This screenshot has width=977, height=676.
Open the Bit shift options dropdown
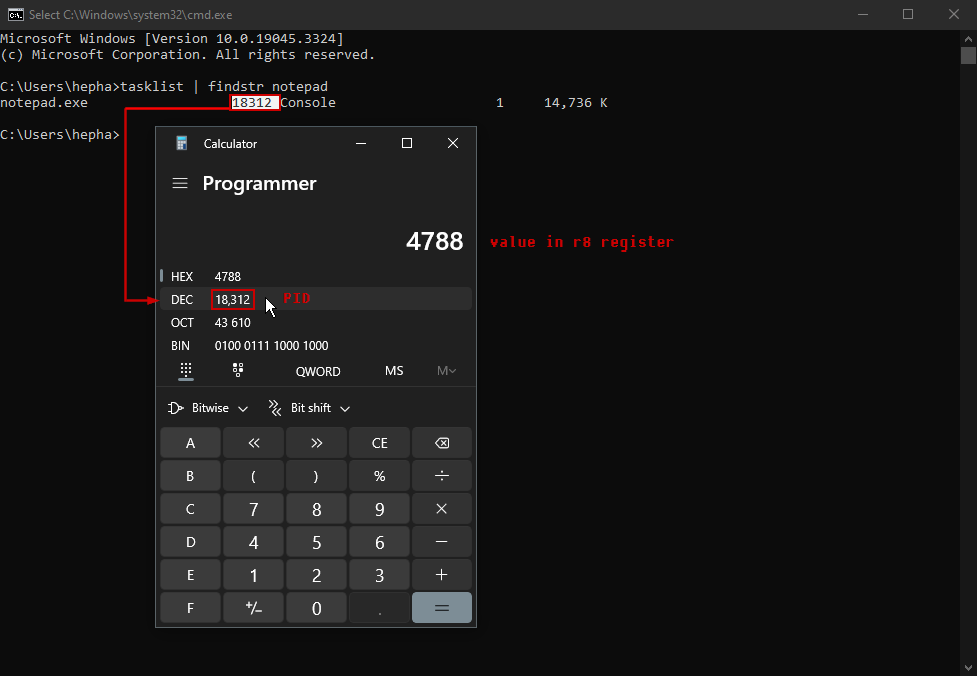pyautogui.click(x=309, y=408)
